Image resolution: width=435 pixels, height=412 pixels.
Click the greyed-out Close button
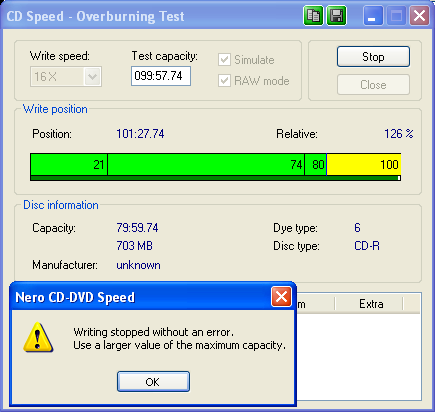click(373, 85)
